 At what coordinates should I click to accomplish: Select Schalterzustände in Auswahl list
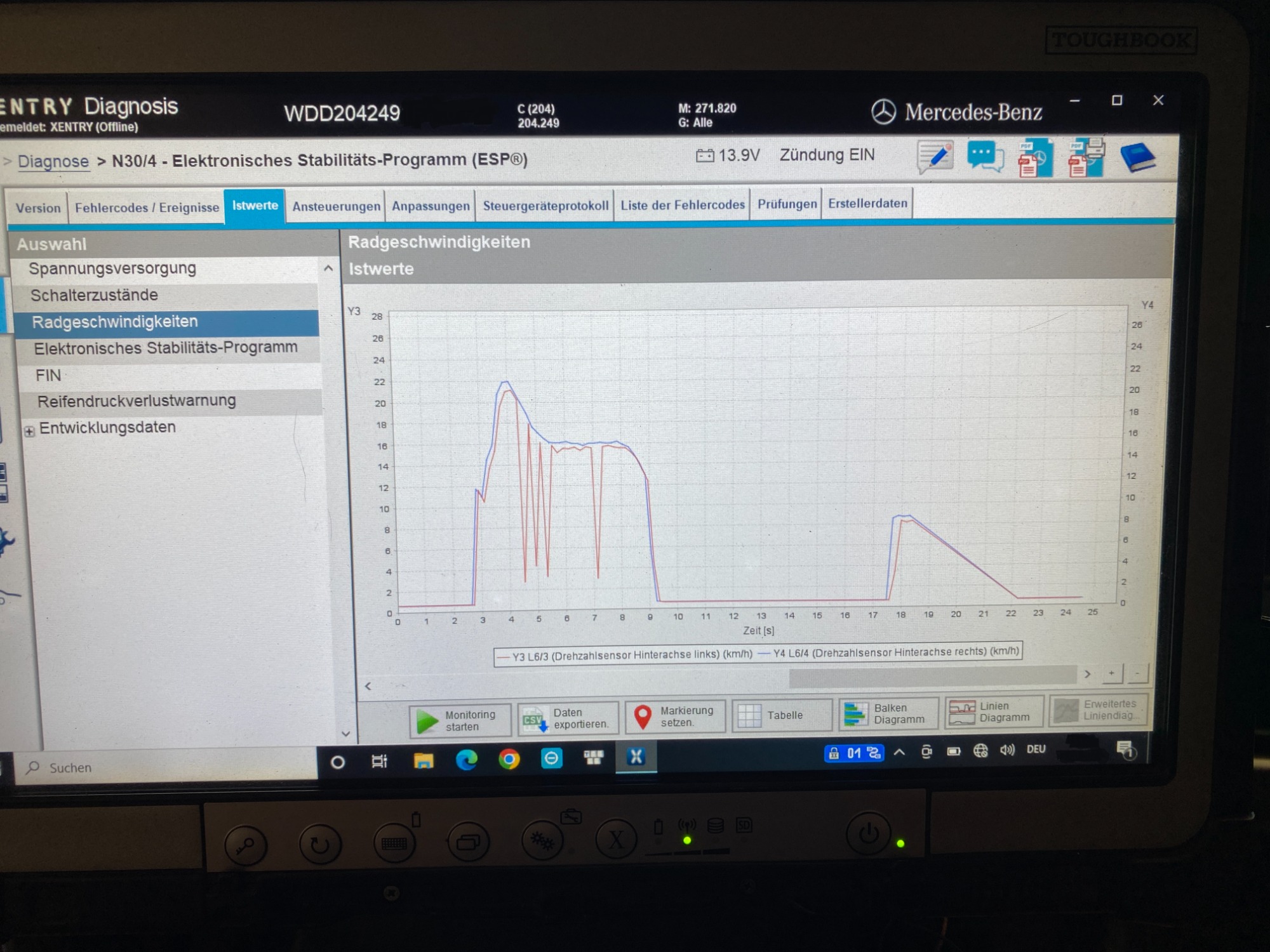point(168,295)
